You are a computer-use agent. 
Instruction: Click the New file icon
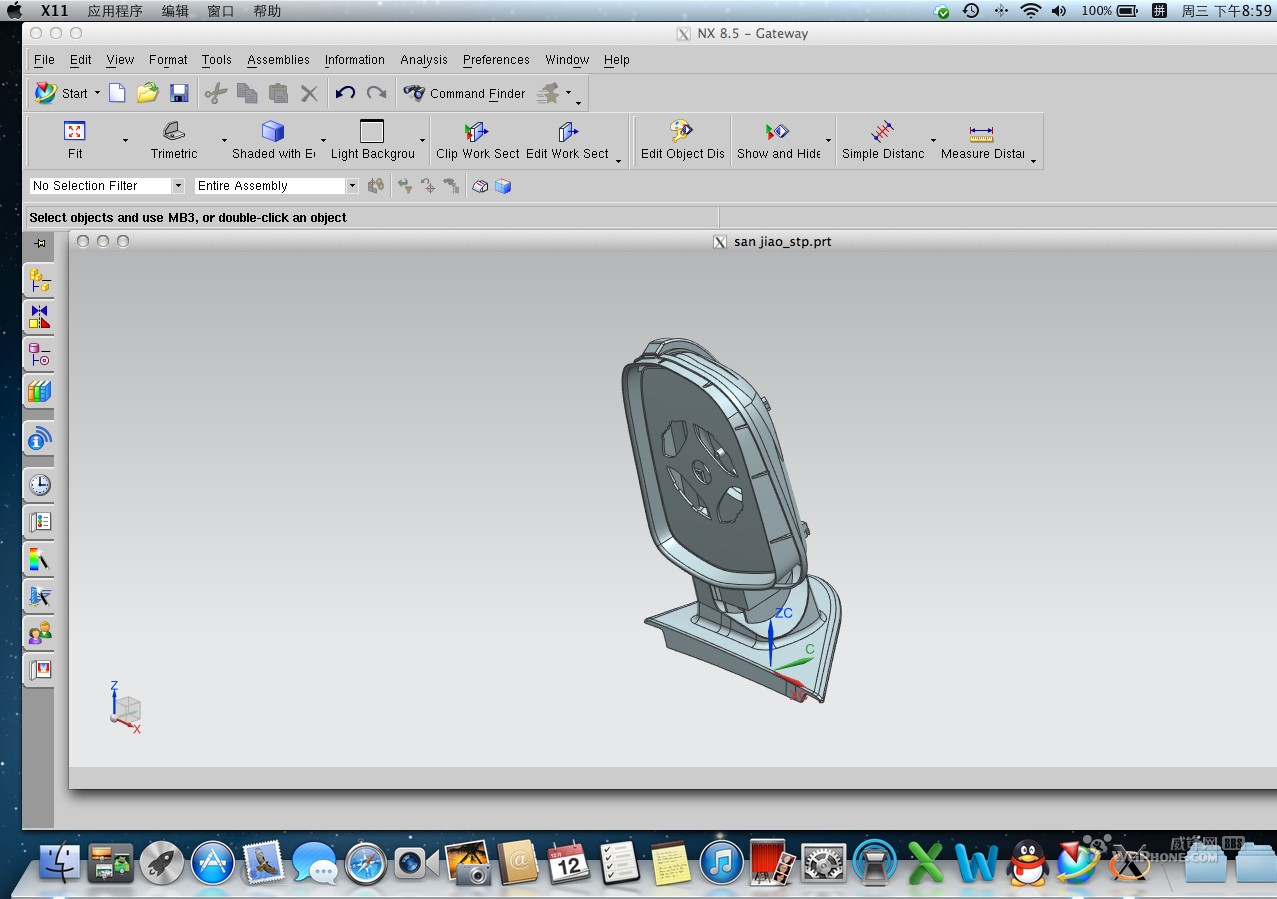117,93
